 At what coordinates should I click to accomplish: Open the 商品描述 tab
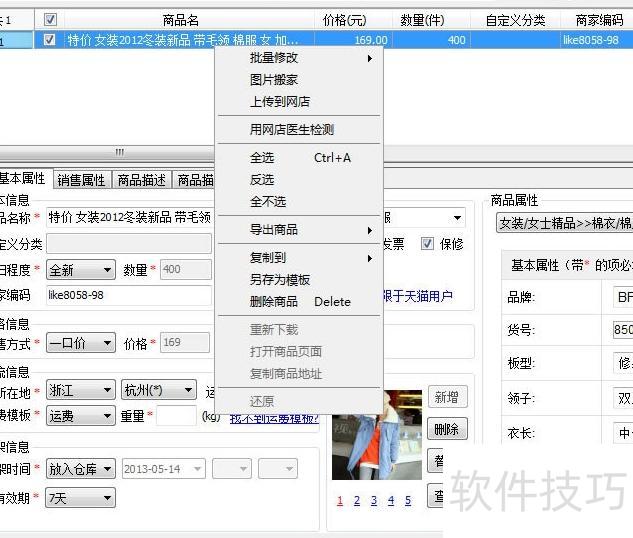(141, 180)
